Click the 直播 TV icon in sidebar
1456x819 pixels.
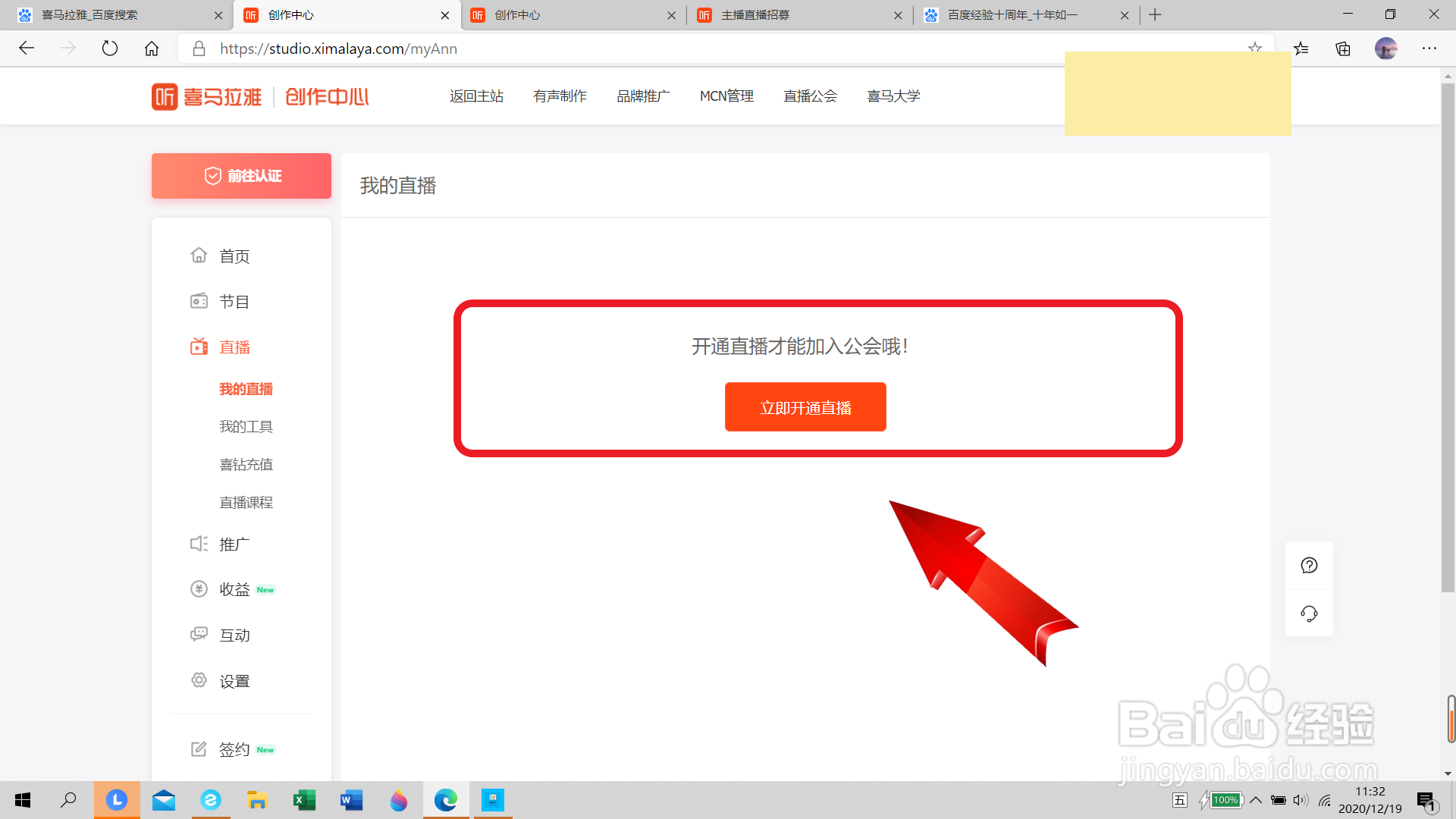pyautogui.click(x=199, y=347)
